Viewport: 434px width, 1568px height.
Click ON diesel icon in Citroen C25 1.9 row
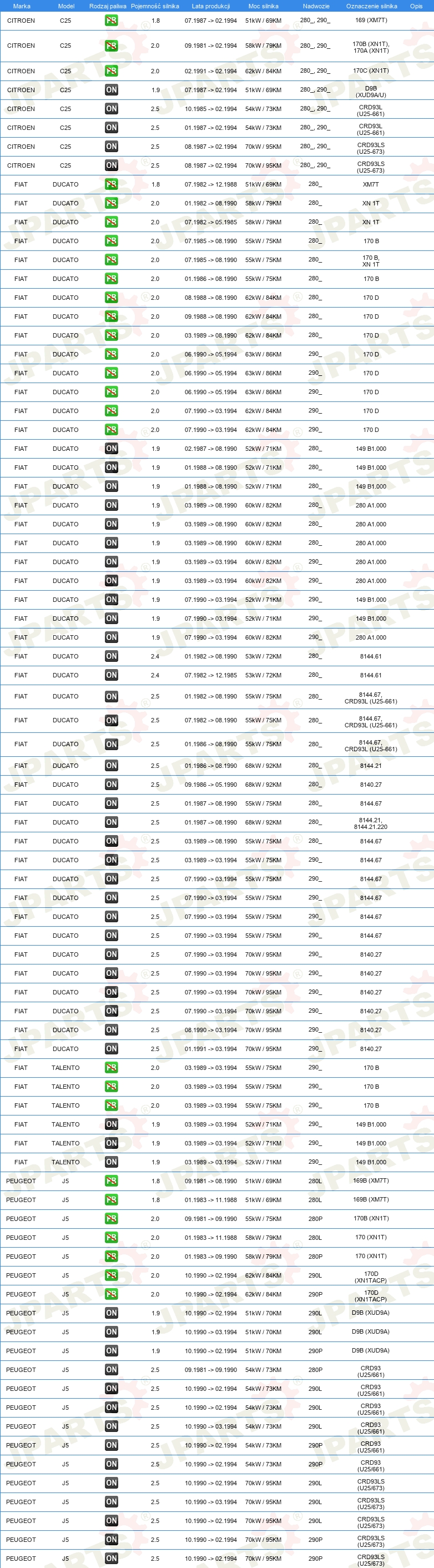(x=112, y=90)
